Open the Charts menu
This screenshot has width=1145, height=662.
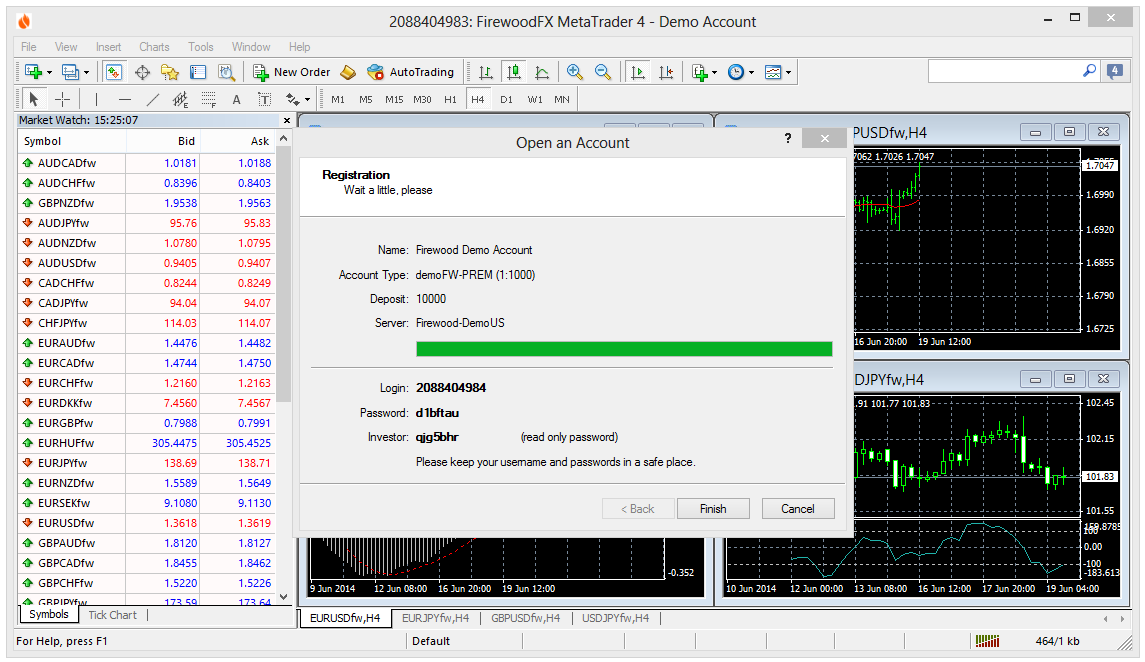[x=154, y=47]
